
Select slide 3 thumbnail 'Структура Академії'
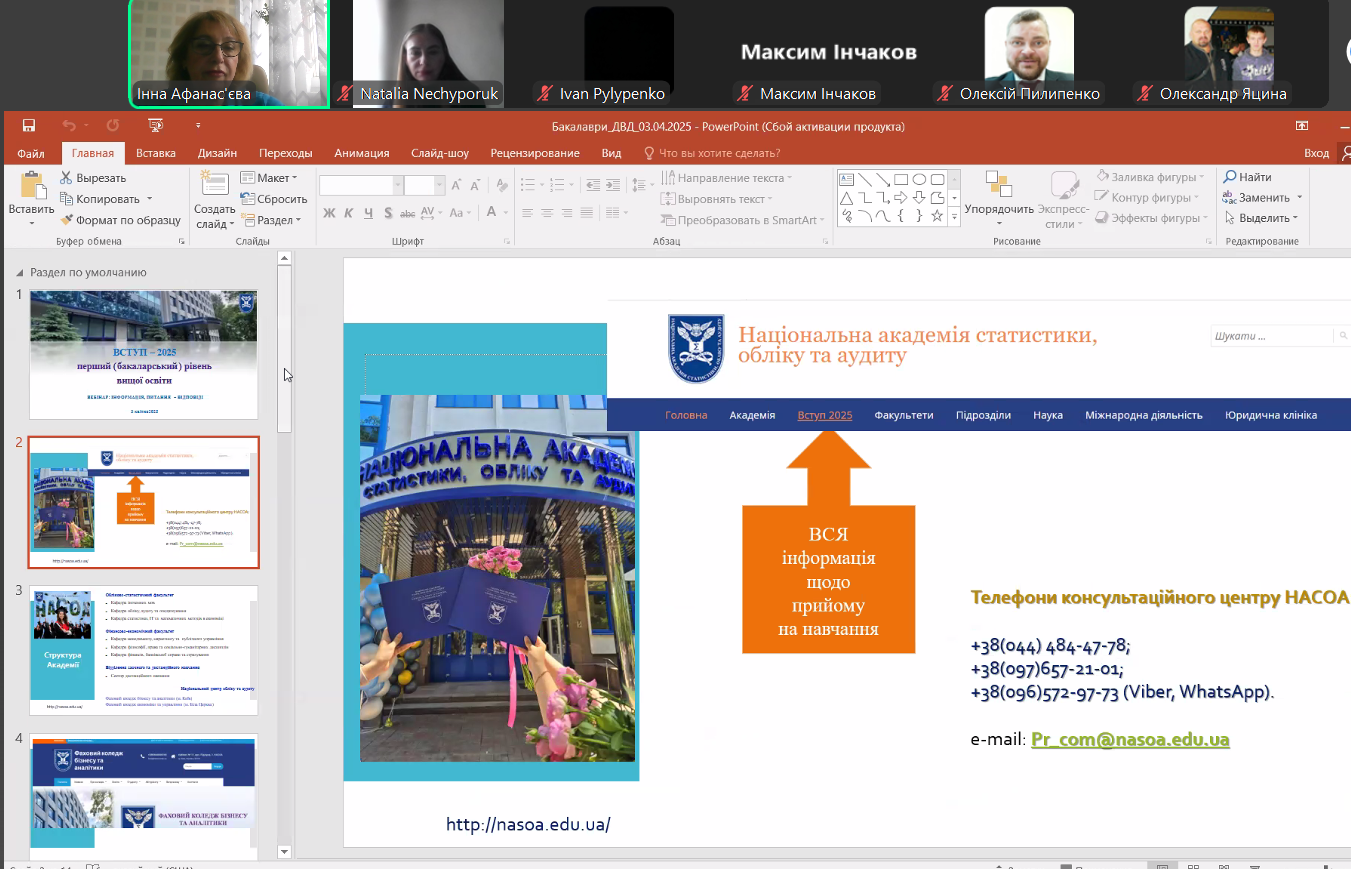(143, 650)
